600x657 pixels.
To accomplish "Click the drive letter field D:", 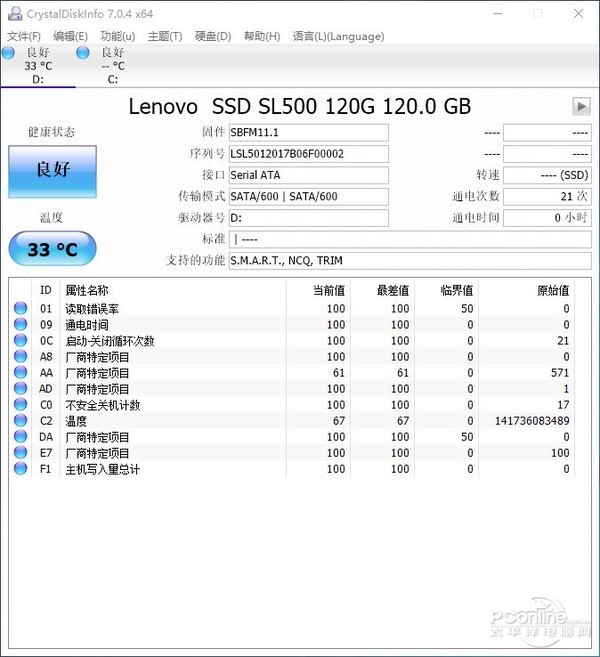I will point(308,218).
